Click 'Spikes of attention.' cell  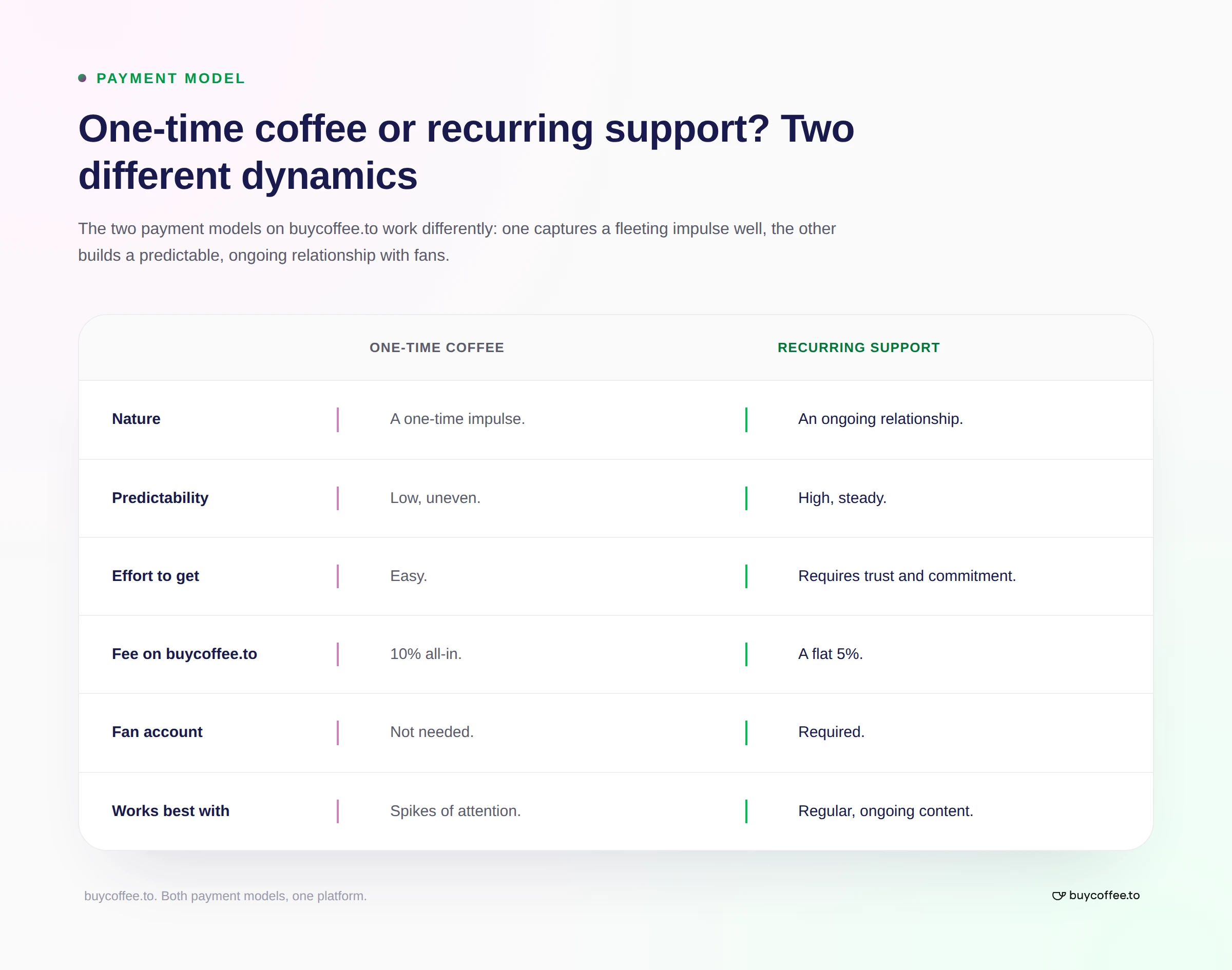[x=455, y=811]
